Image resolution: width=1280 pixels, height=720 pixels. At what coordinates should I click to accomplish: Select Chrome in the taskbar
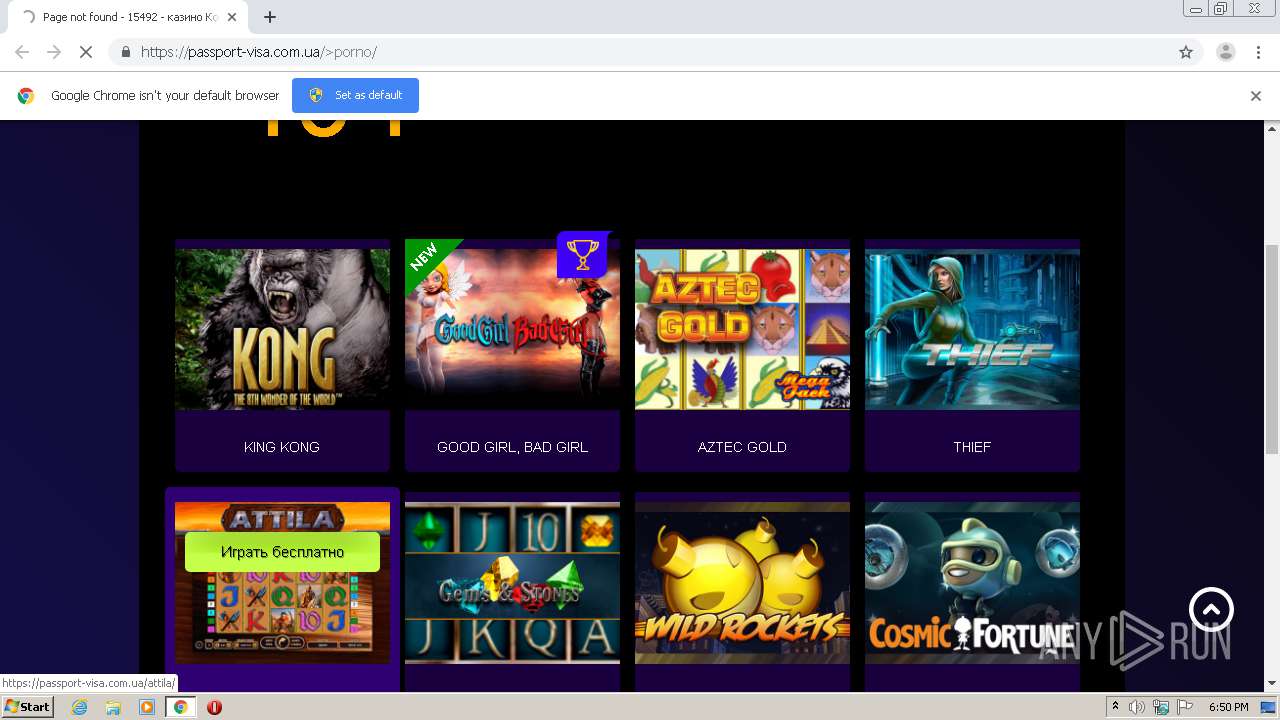coord(181,707)
